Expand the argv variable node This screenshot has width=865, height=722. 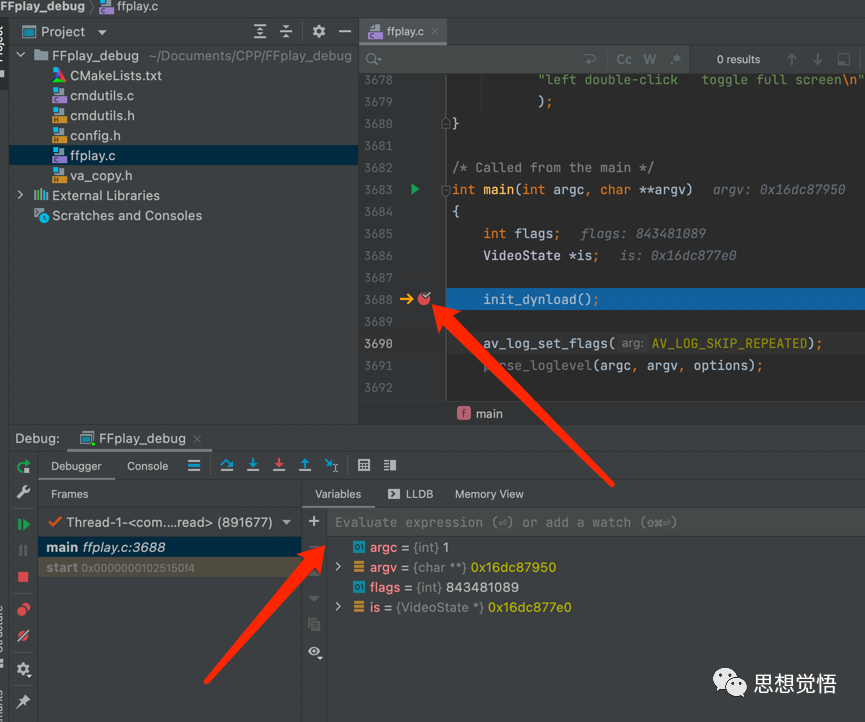coord(338,567)
